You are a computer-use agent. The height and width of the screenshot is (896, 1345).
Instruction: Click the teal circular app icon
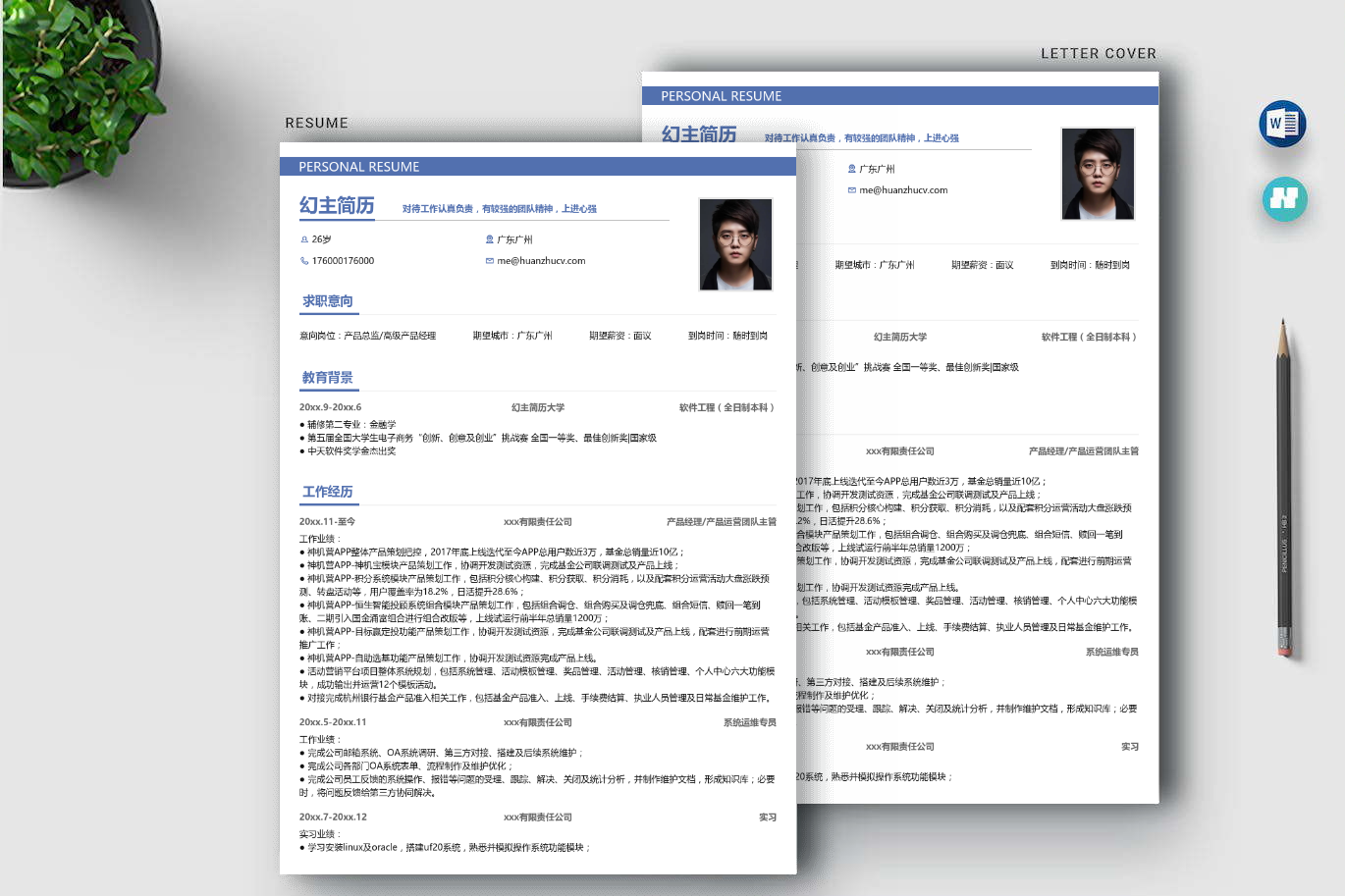[1284, 198]
